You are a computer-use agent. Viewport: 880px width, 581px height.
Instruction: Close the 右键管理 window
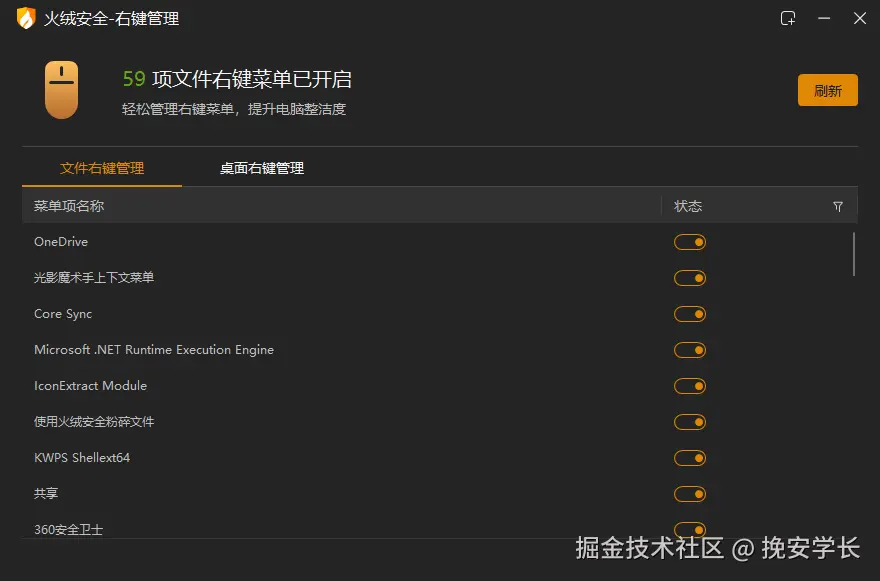click(860, 19)
